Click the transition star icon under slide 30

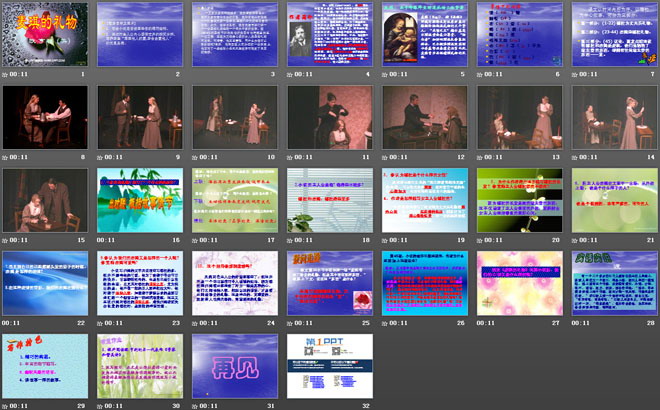pos(100,406)
